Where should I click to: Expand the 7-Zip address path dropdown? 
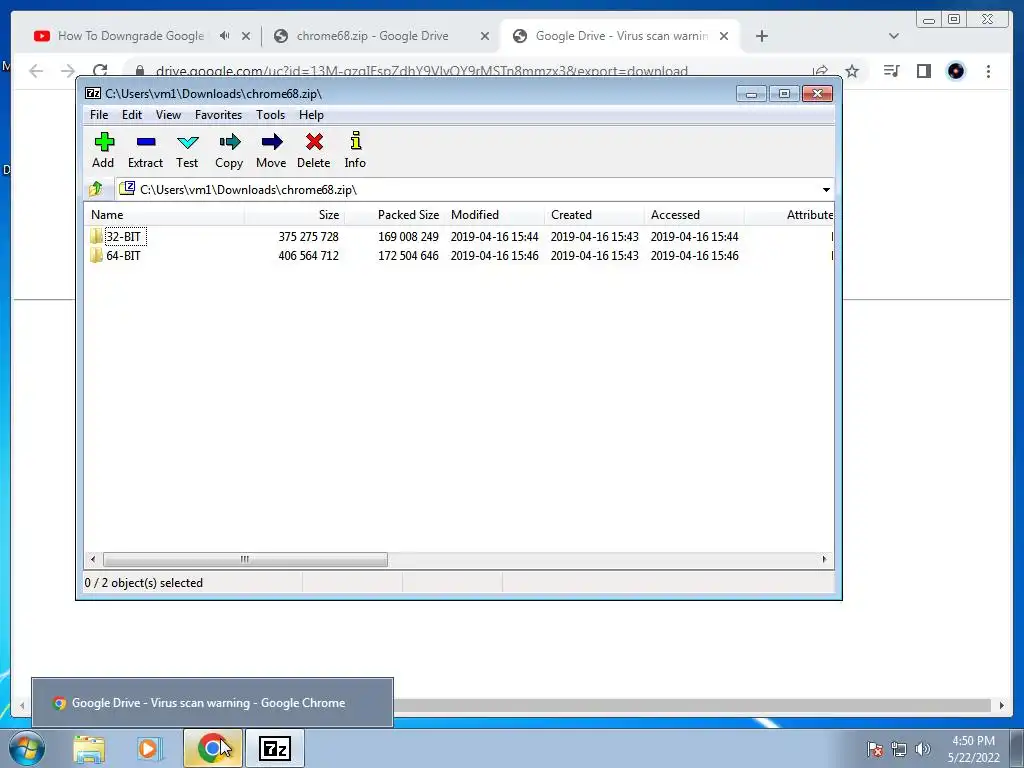click(x=826, y=189)
